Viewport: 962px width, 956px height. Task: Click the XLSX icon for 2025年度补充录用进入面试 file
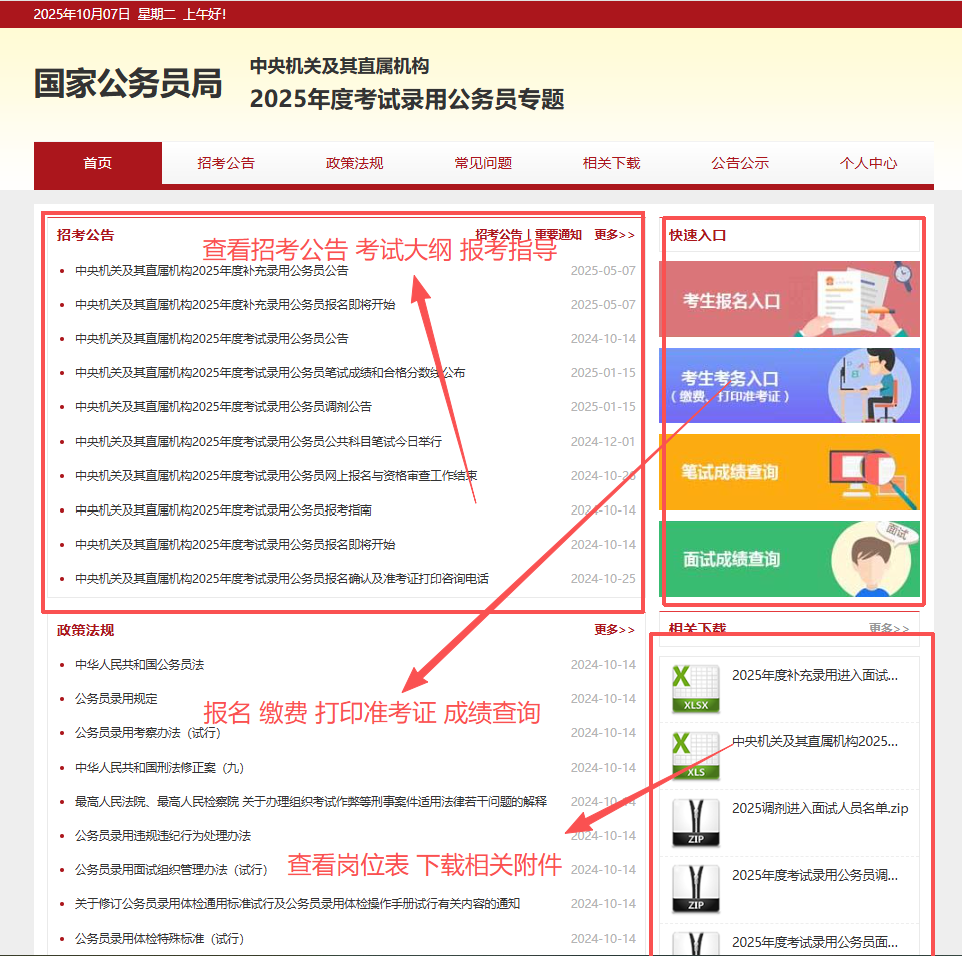pyautogui.click(x=695, y=688)
